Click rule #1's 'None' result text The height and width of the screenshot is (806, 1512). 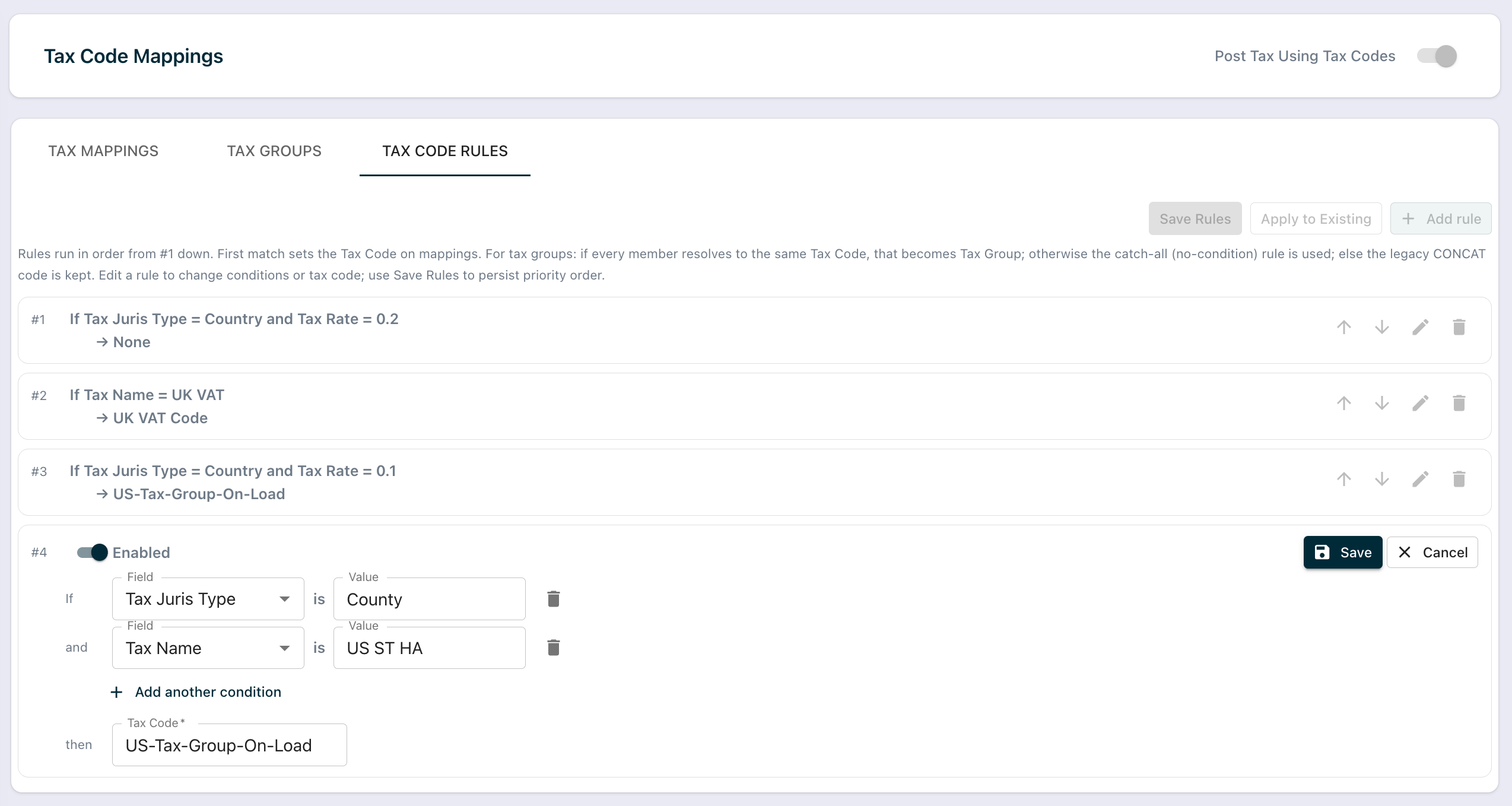coord(132,342)
